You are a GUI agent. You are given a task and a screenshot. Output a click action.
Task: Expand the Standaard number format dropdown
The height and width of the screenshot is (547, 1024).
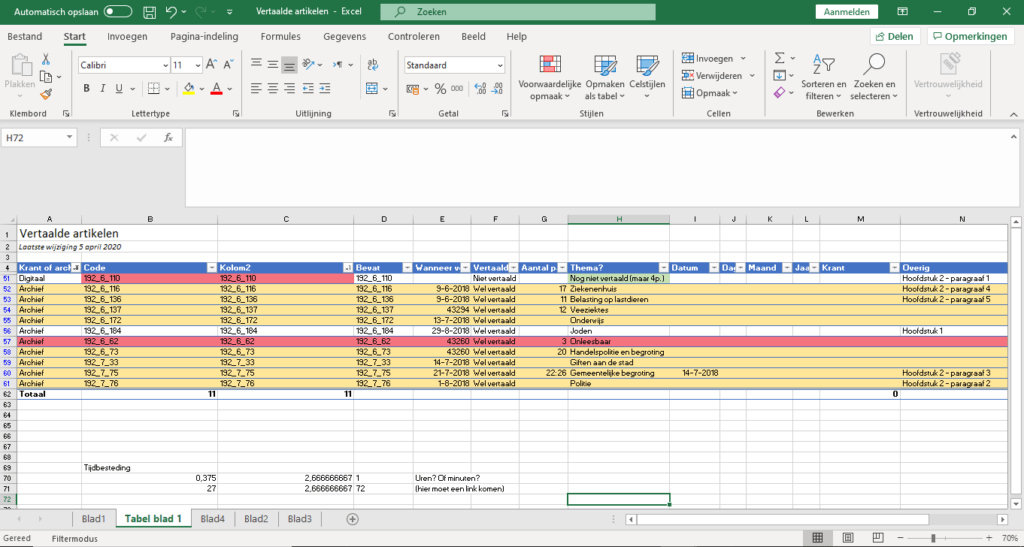coord(500,65)
